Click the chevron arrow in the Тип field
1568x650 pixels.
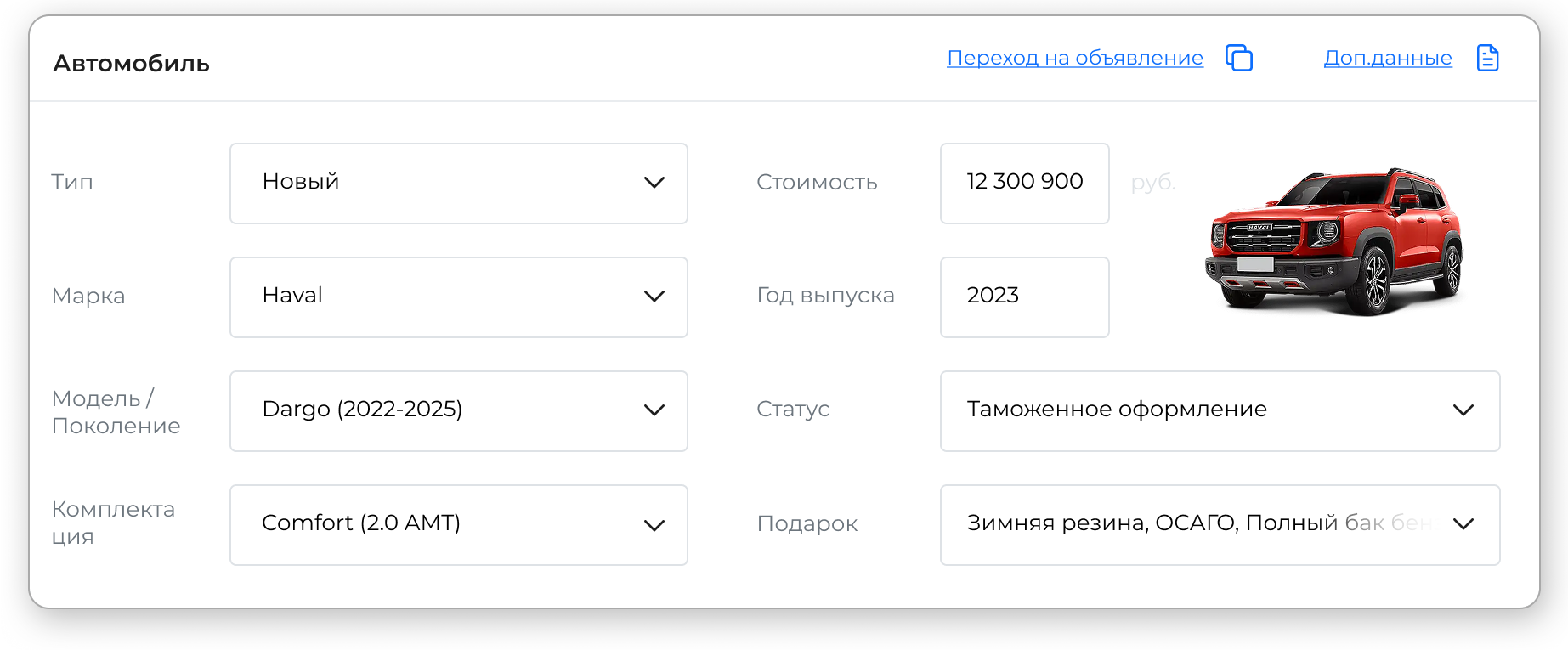pyautogui.click(x=654, y=183)
